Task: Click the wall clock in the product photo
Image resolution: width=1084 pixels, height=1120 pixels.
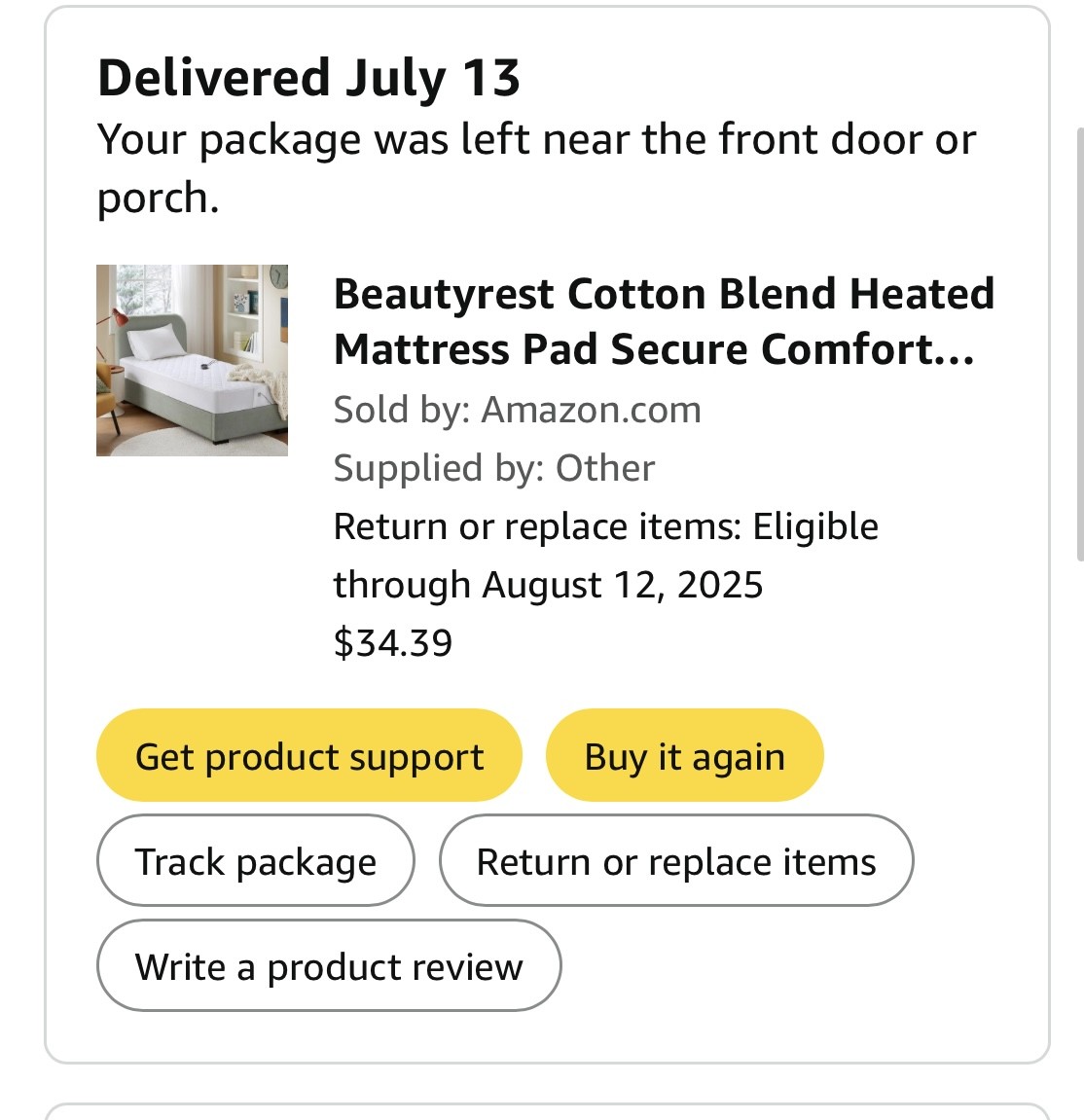Action: coord(278,276)
